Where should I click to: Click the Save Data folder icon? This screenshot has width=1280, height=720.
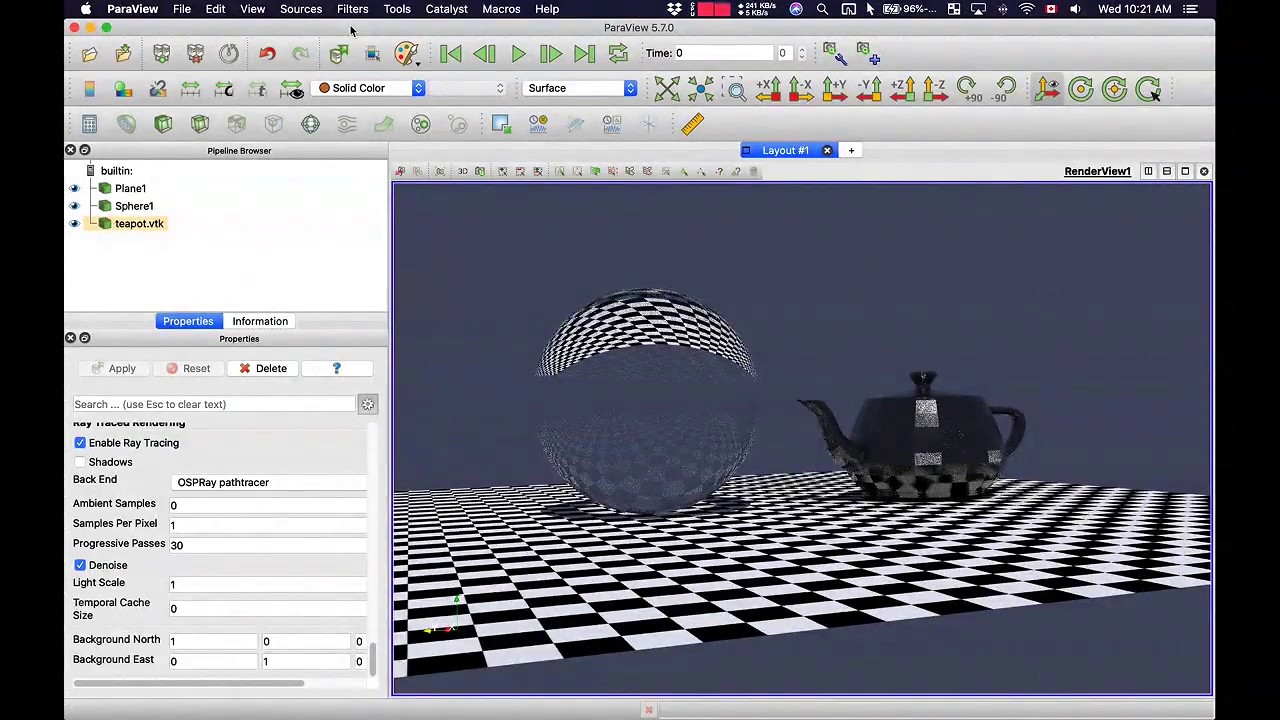[124, 54]
